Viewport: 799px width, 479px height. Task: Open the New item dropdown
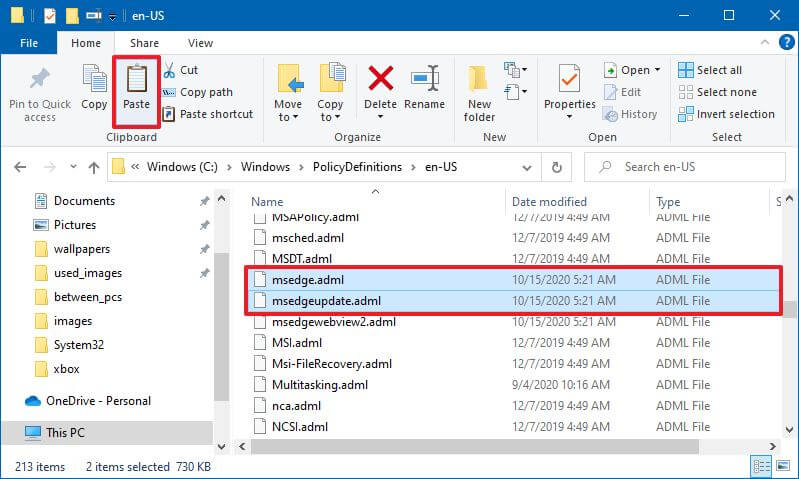point(515,70)
